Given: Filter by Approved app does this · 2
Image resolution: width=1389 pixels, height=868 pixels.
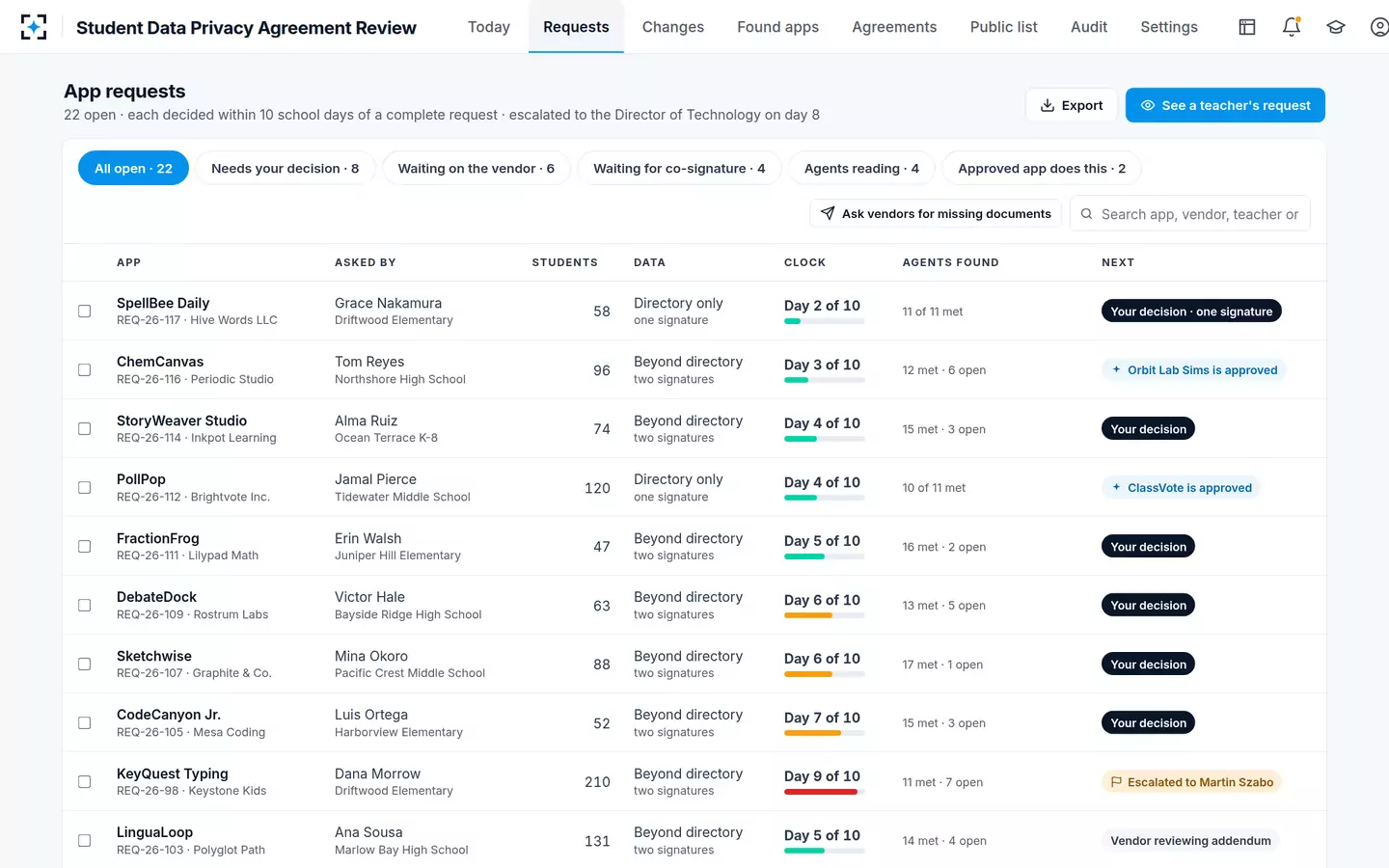Looking at the screenshot, I should (x=1042, y=168).
